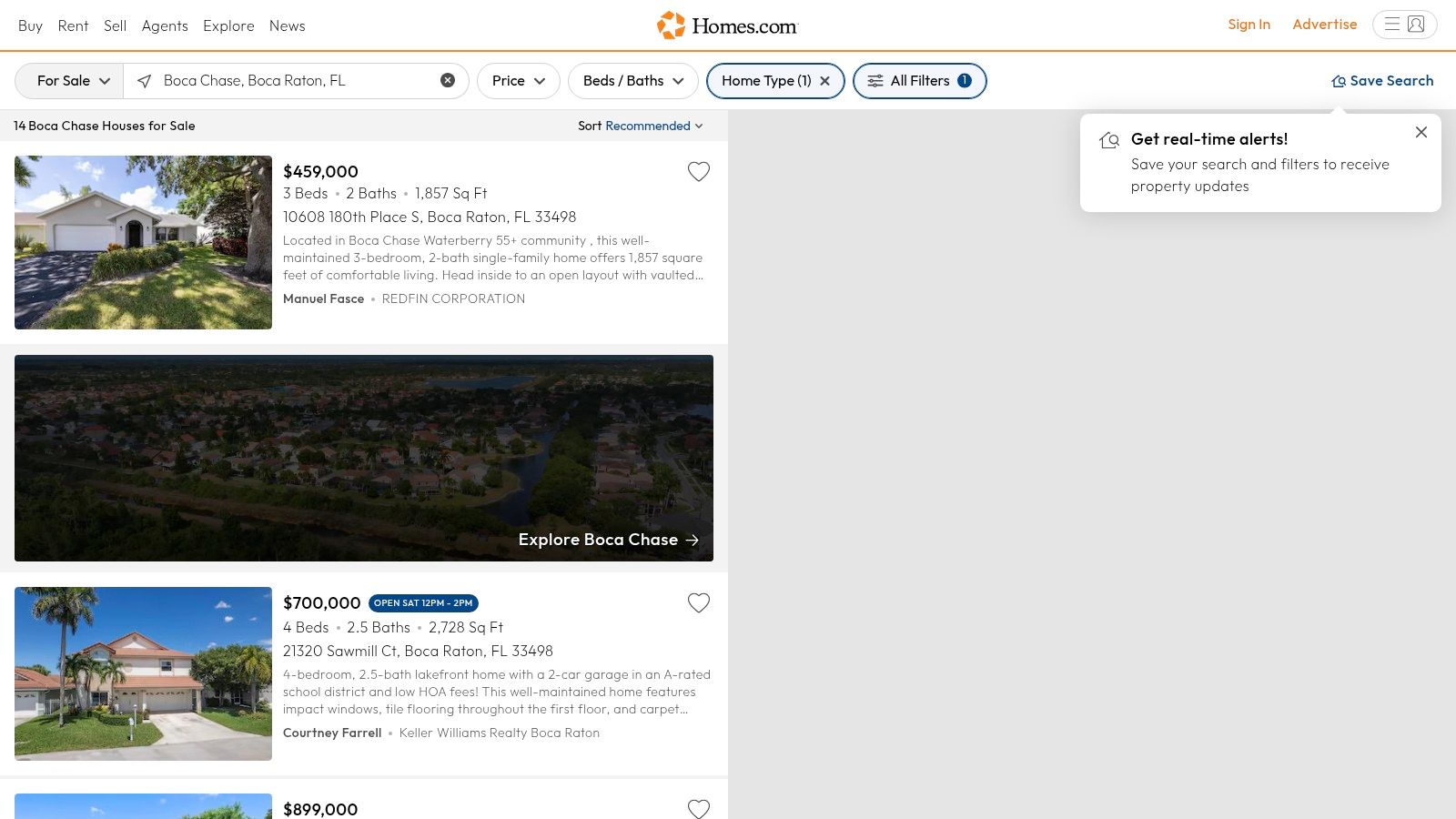
Task: Favorite the $459,000 listing heart
Action: point(699,172)
